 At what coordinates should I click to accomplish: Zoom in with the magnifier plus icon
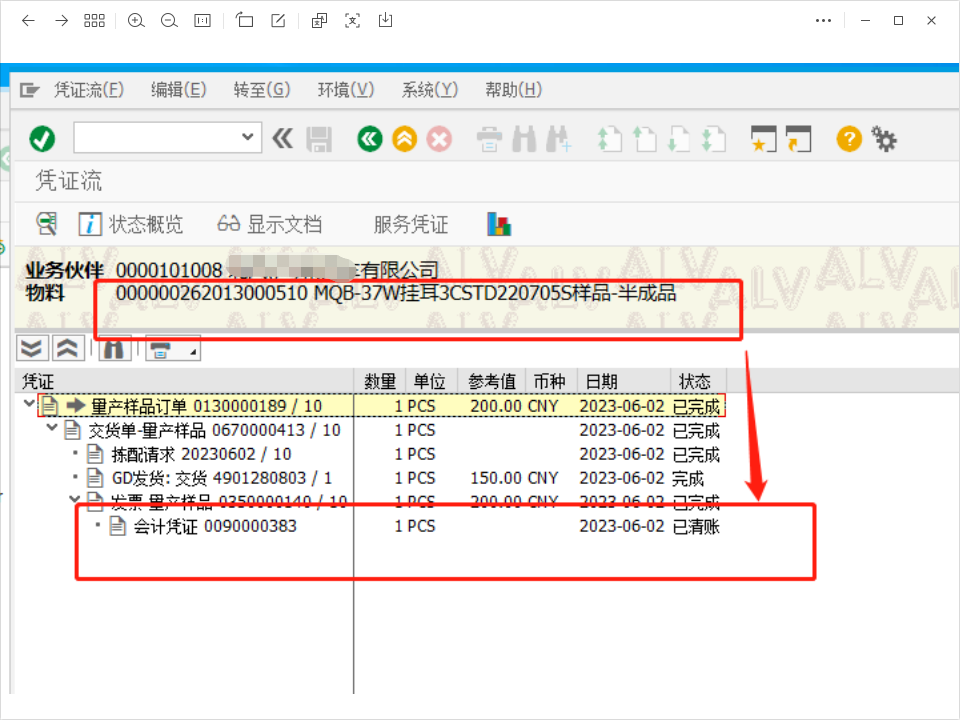point(136,21)
